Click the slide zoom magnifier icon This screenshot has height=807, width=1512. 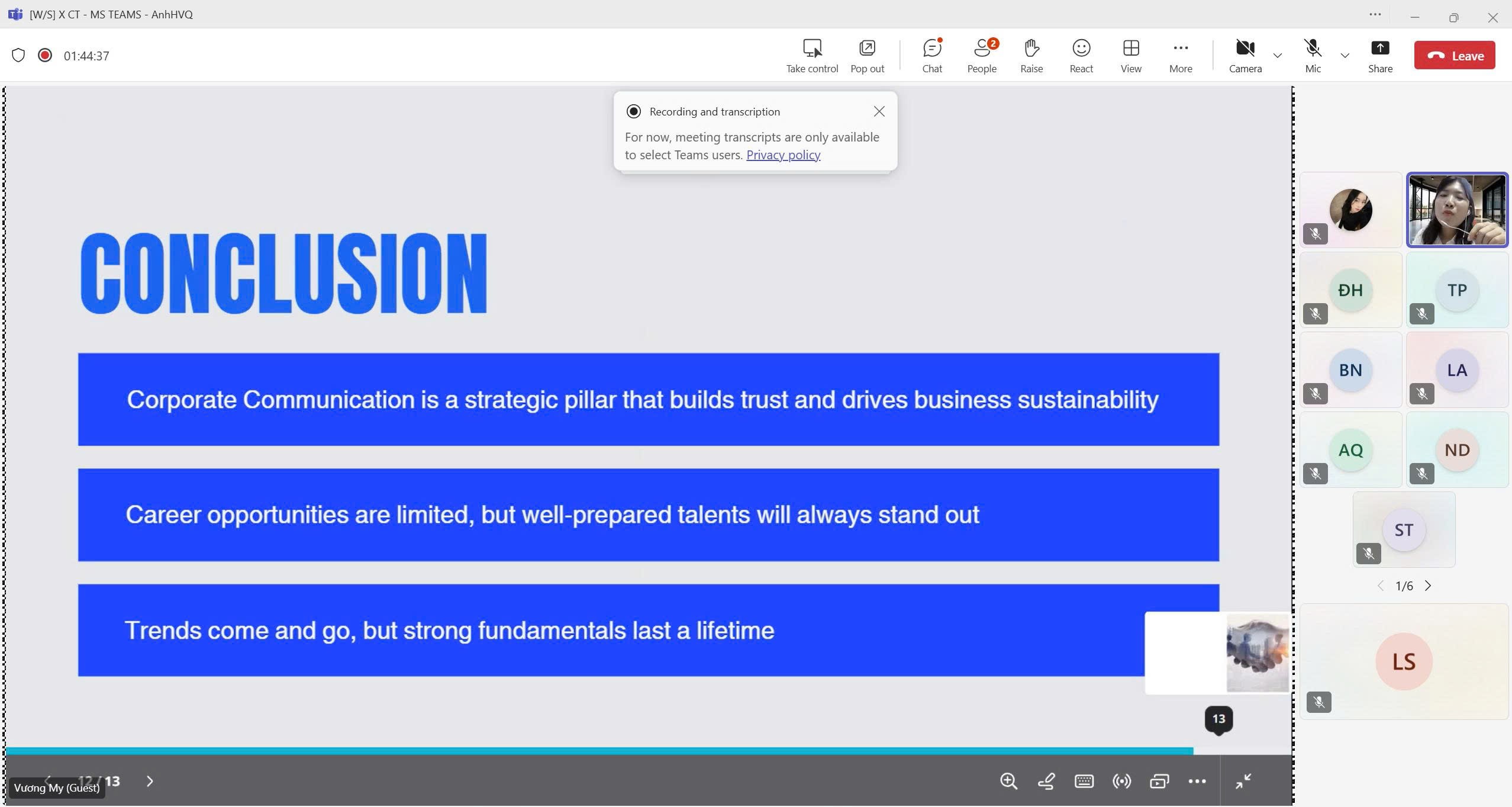[1008, 781]
